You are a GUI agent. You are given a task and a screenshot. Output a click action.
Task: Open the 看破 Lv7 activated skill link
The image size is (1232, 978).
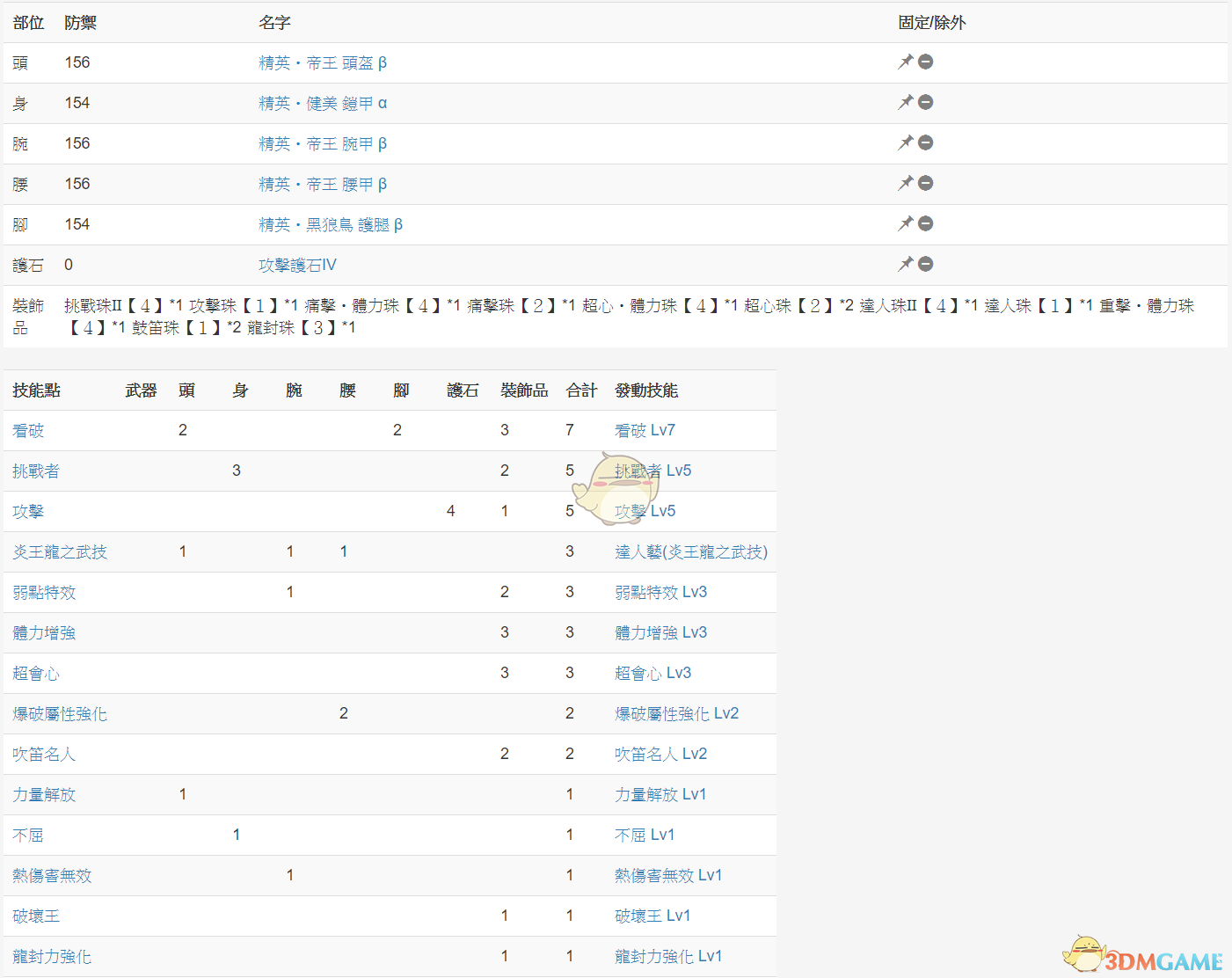(x=644, y=431)
